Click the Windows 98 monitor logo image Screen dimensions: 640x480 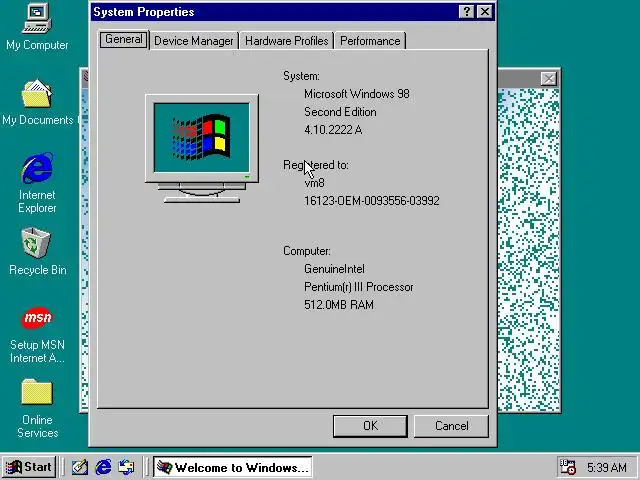point(202,149)
